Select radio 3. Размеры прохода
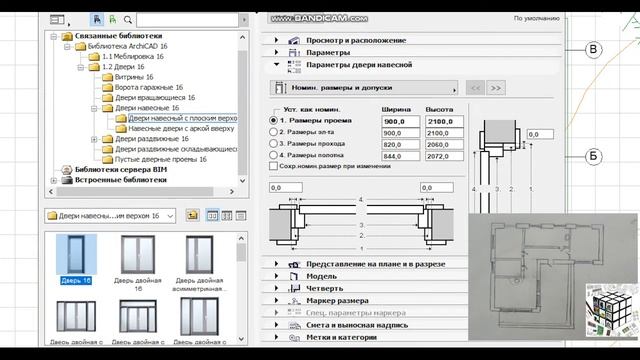Screen dimensions: 640x360 pyautogui.click(x=273, y=143)
